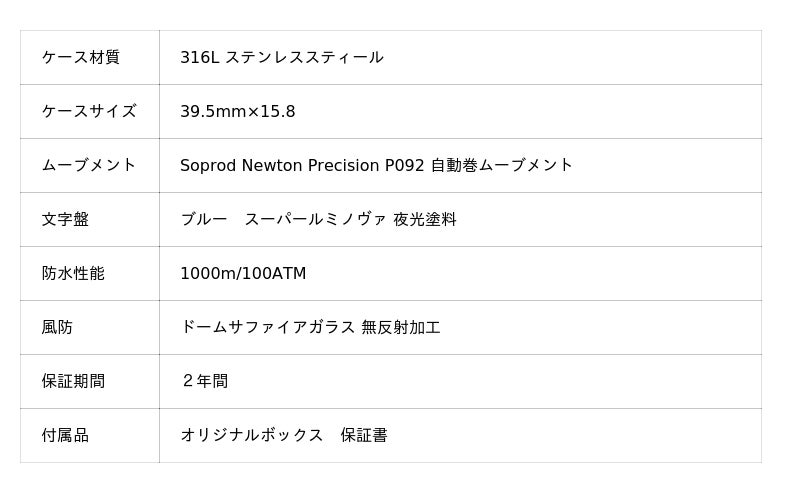Click the ブルー dial color text
This screenshot has width=800, height=493.
pos(204,220)
